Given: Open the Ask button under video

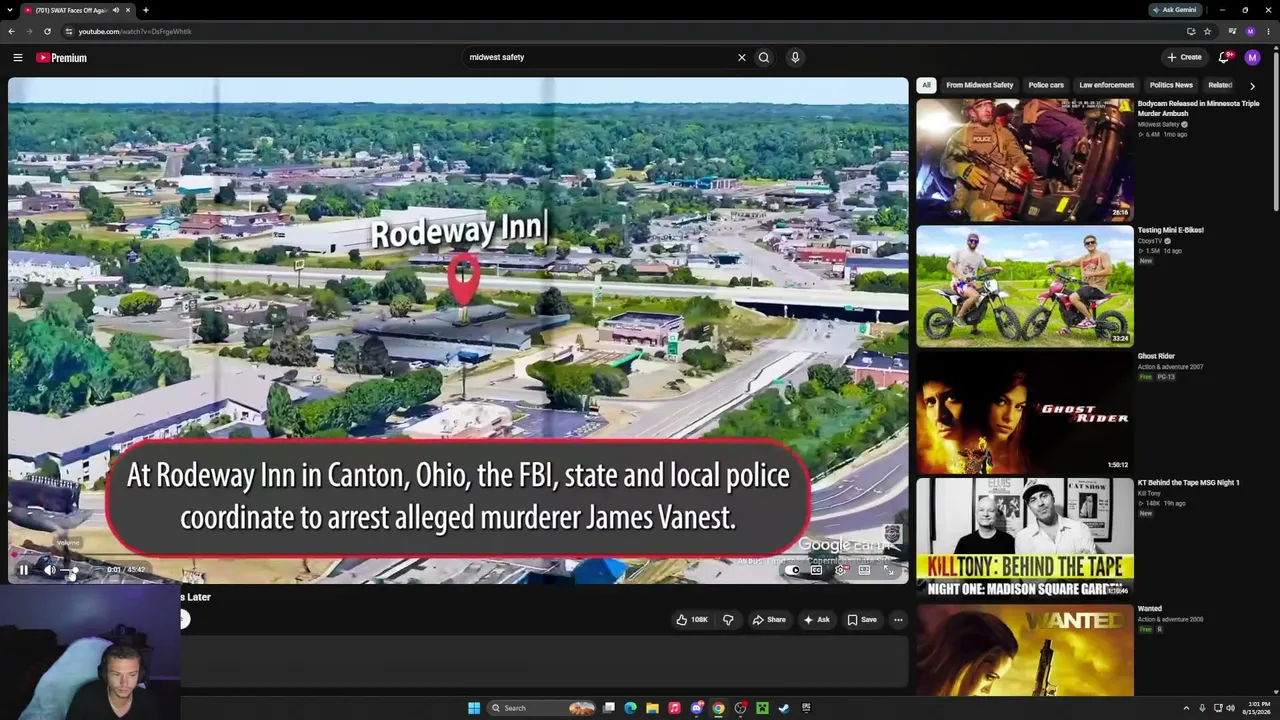Looking at the screenshot, I should pos(817,620).
